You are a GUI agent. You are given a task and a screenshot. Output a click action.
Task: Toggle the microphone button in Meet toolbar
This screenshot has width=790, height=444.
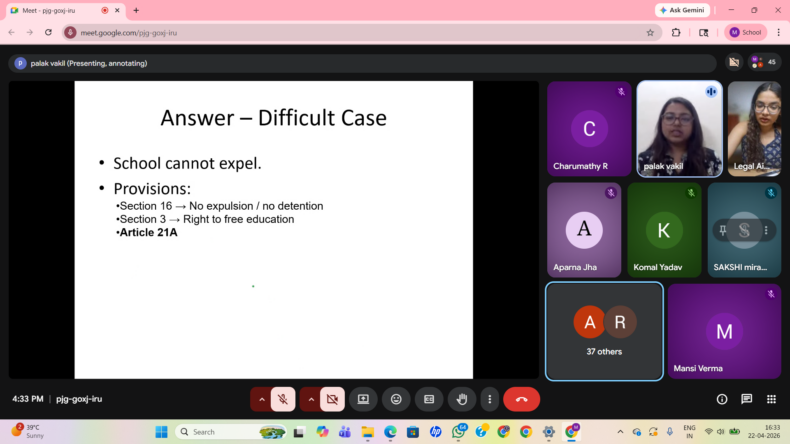tap(283, 399)
